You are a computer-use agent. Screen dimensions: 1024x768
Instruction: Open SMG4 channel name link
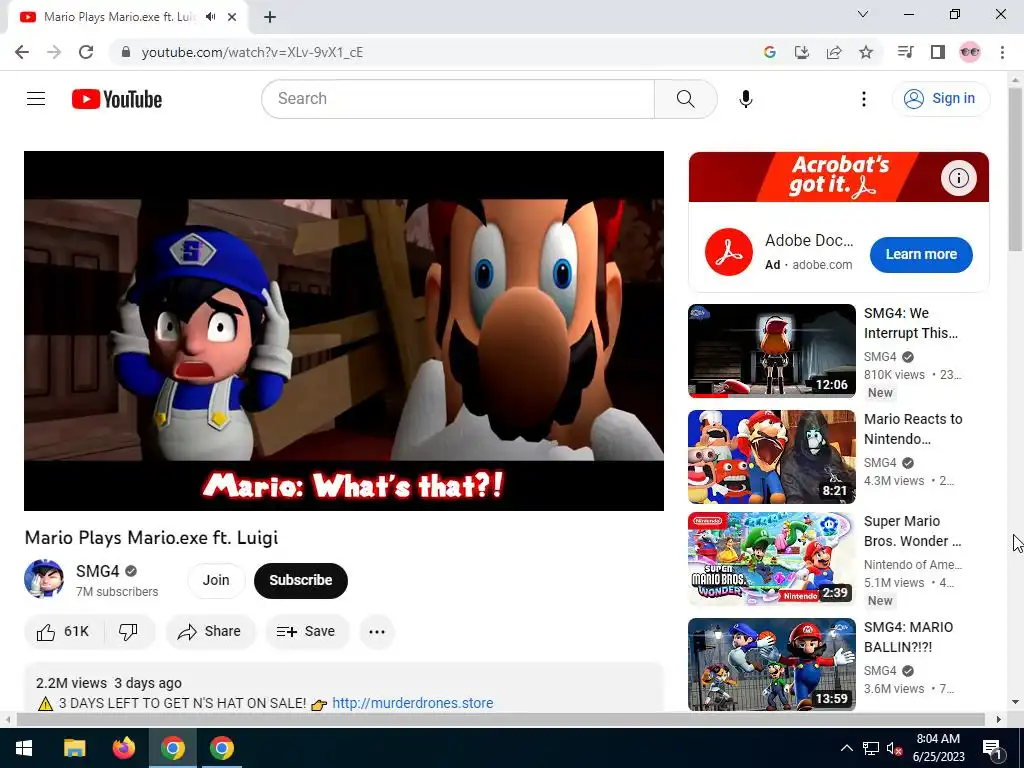(97, 571)
